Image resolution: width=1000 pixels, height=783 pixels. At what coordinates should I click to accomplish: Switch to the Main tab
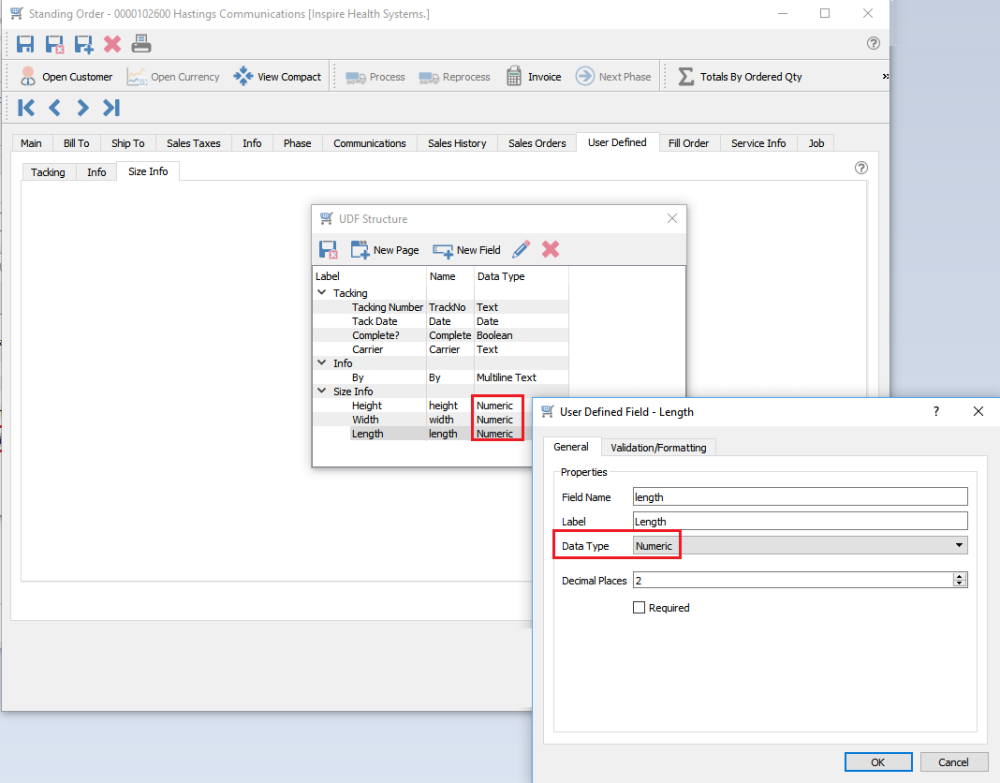[x=31, y=143]
